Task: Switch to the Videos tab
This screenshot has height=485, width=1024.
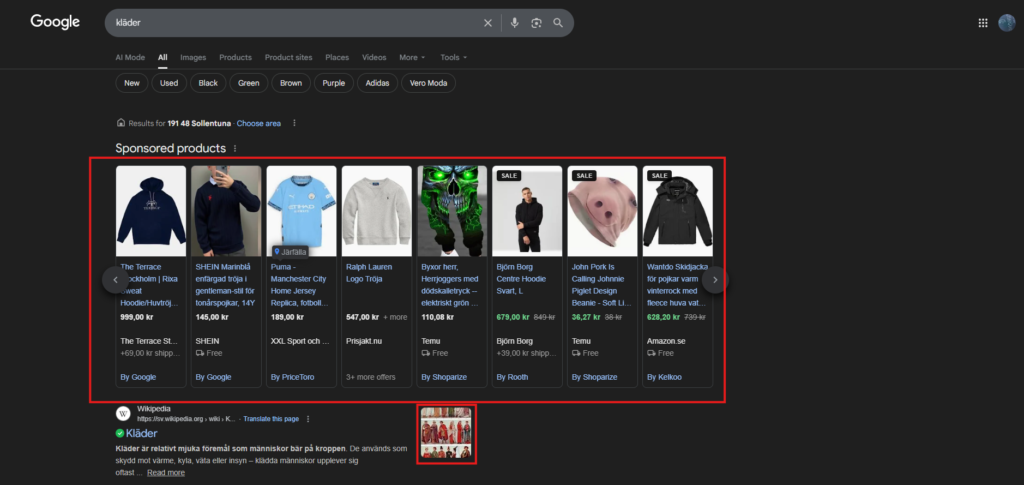Action: (374, 57)
